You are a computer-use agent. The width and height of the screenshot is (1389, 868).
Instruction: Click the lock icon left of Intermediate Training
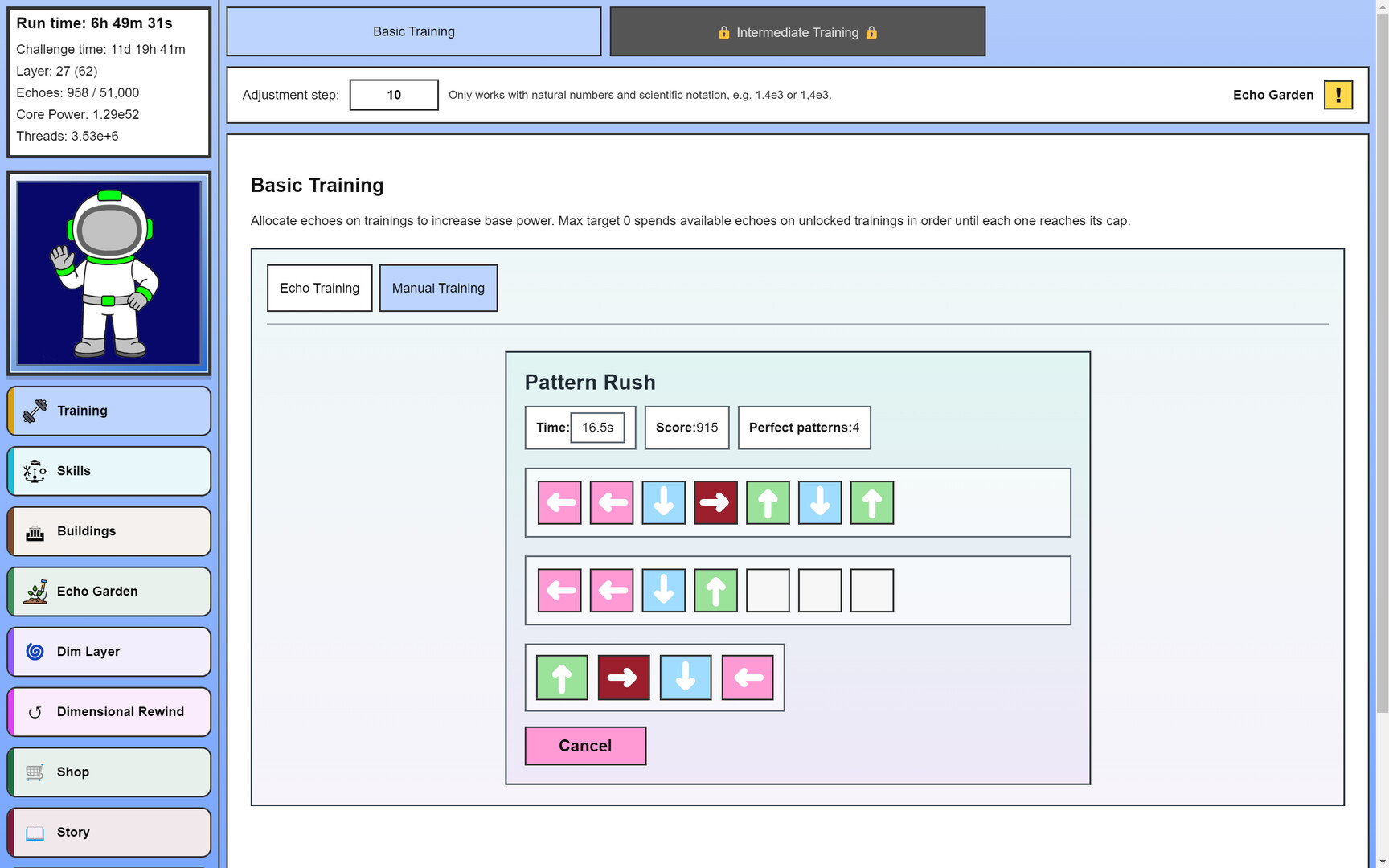point(723,32)
